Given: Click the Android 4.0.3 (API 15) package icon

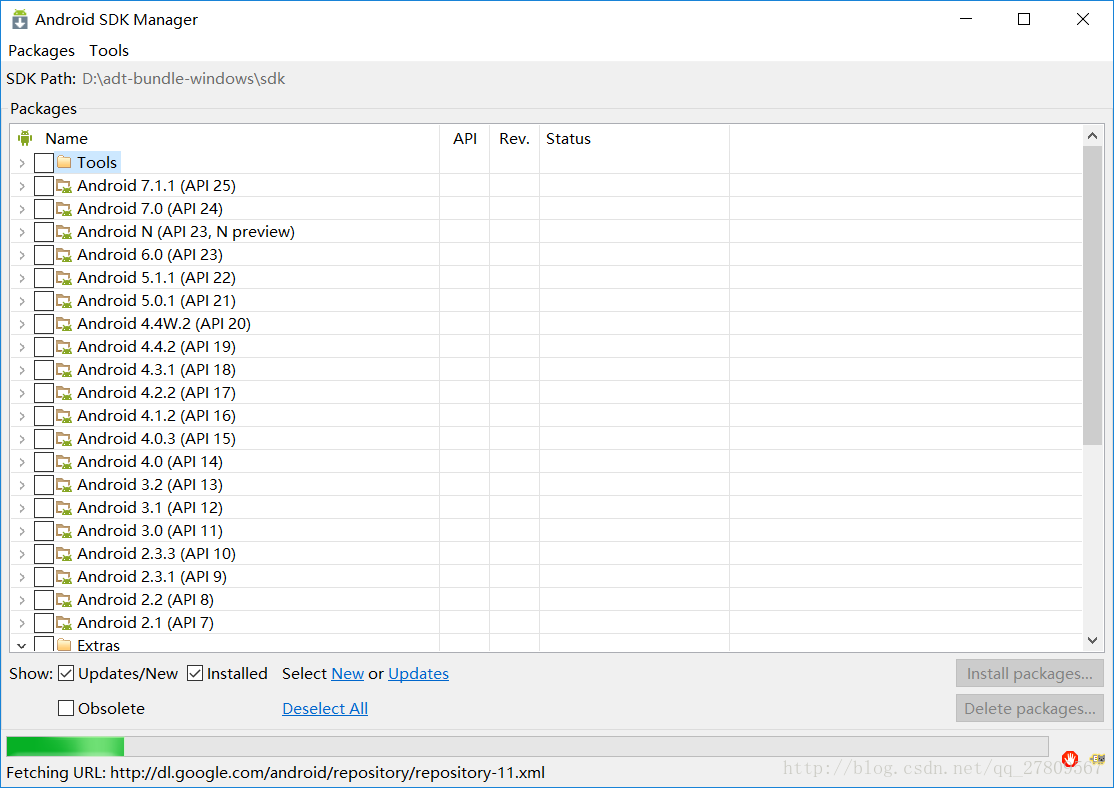Looking at the screenshot, I should tap(64, 438).
